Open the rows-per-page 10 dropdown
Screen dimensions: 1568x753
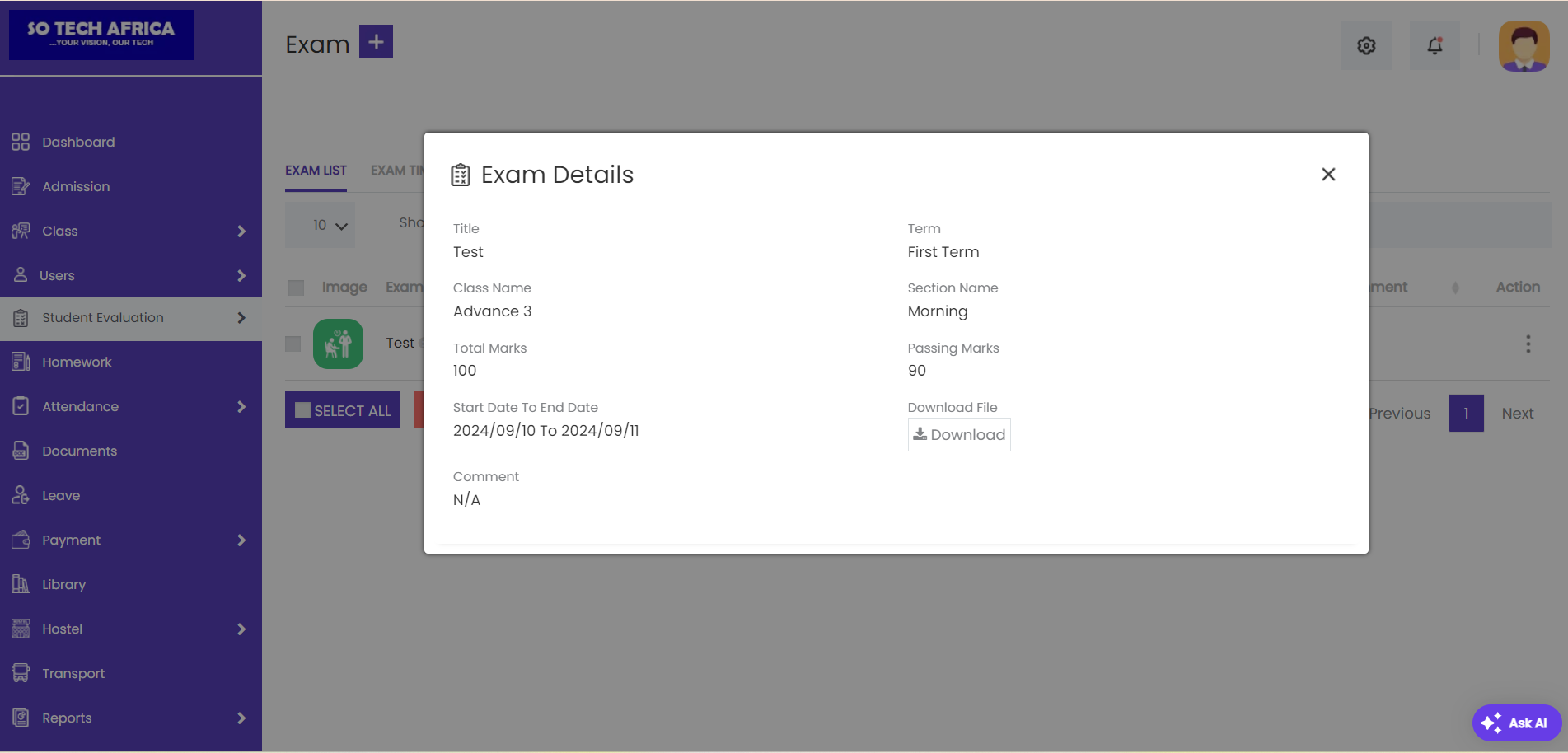coord(329,225)
